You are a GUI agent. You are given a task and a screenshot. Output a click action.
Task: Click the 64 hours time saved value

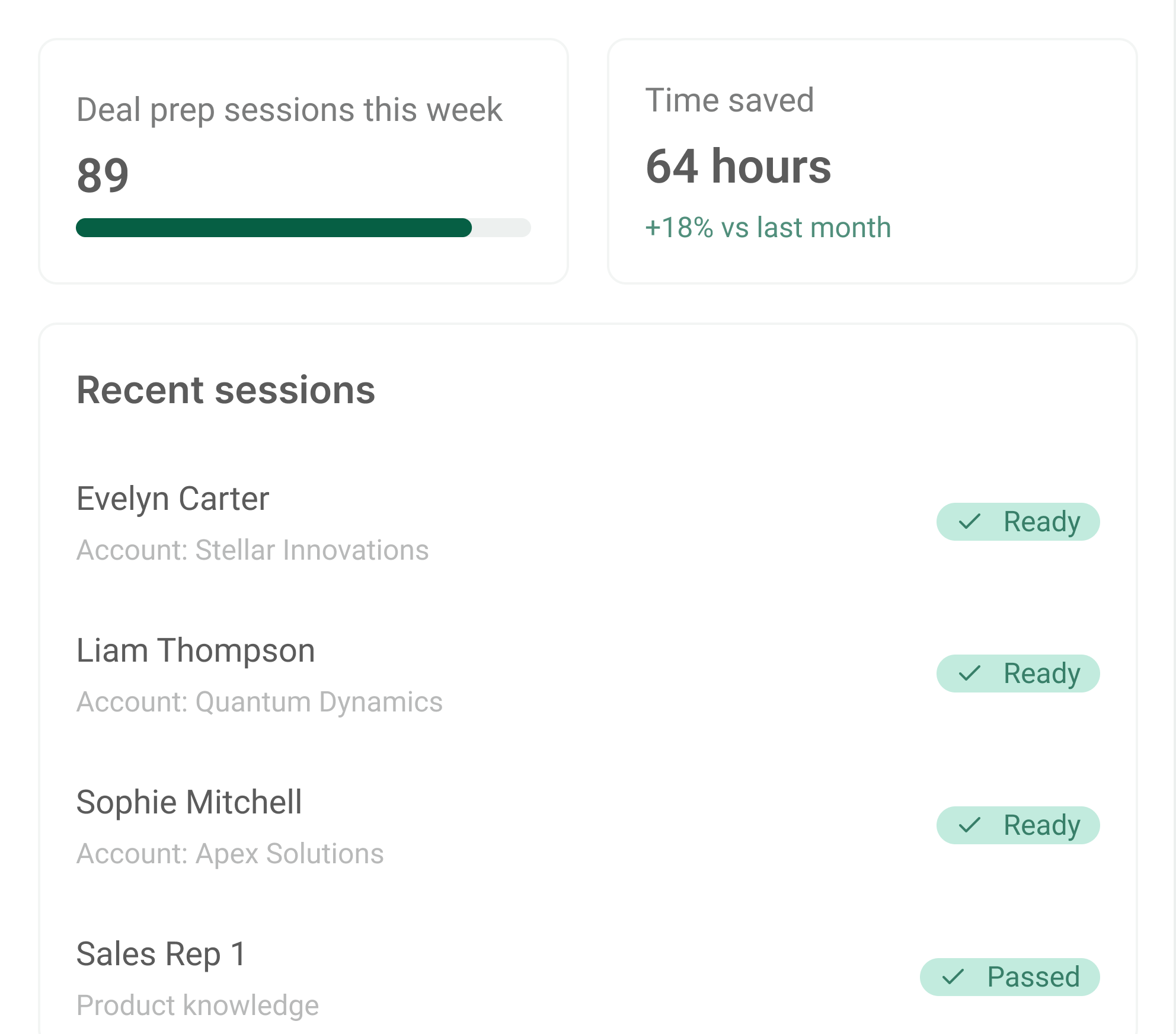tap(738, 167)
